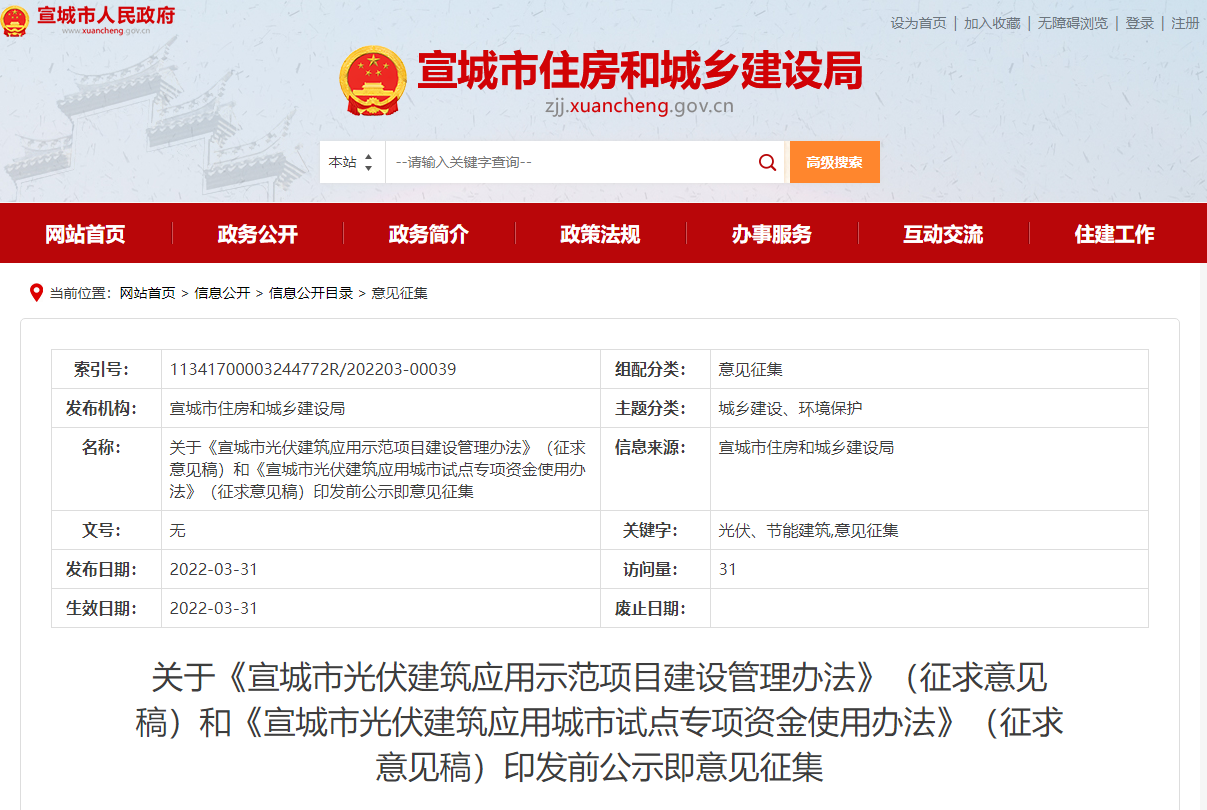Open the 本站 search scope dropdown
The height and width of the screenshot is (810, 1207).
(352, 162)
